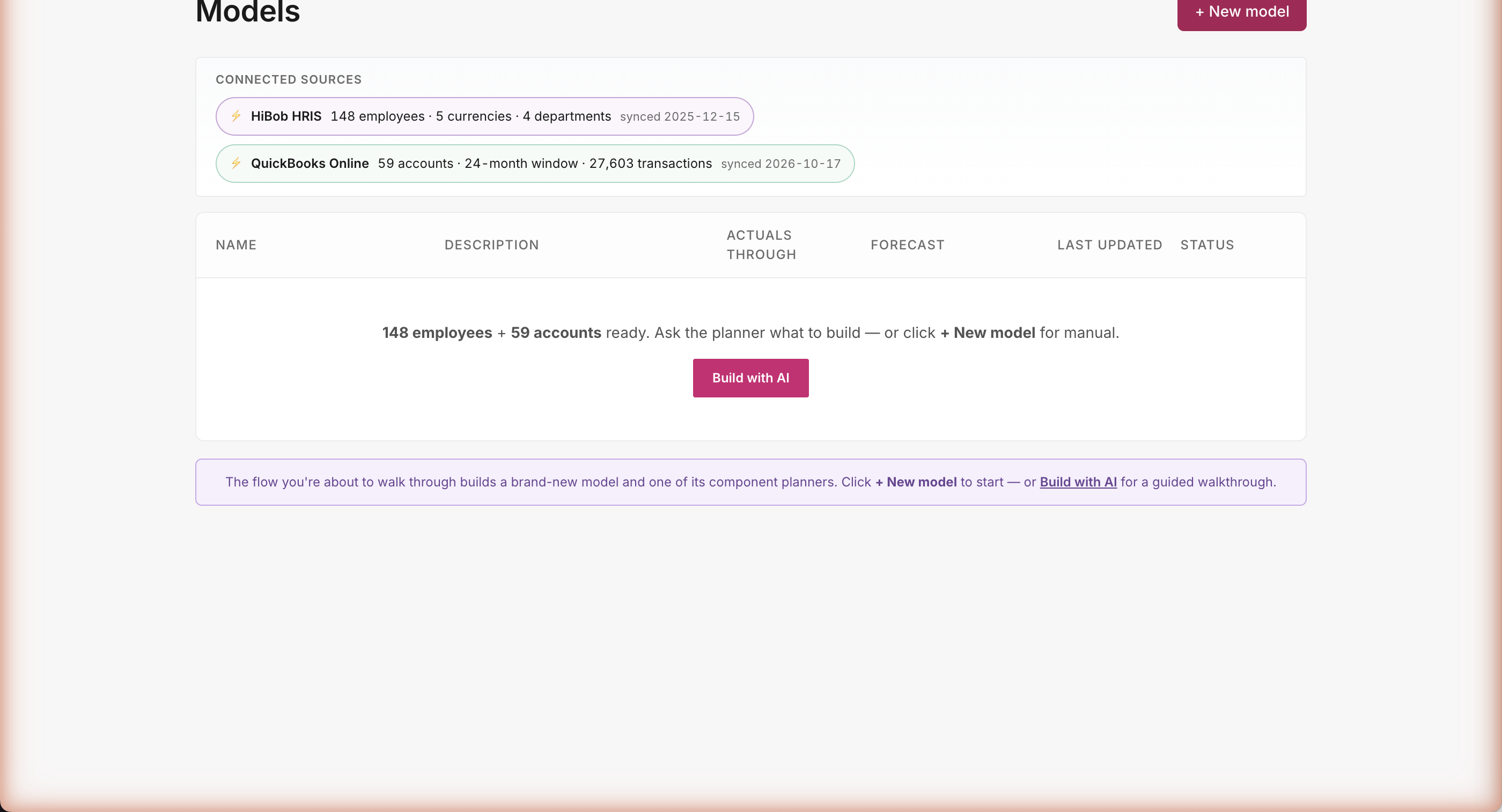The image size is (1502, 812).
Task: Click the Models page title
Action: click(x=248, y=12)
